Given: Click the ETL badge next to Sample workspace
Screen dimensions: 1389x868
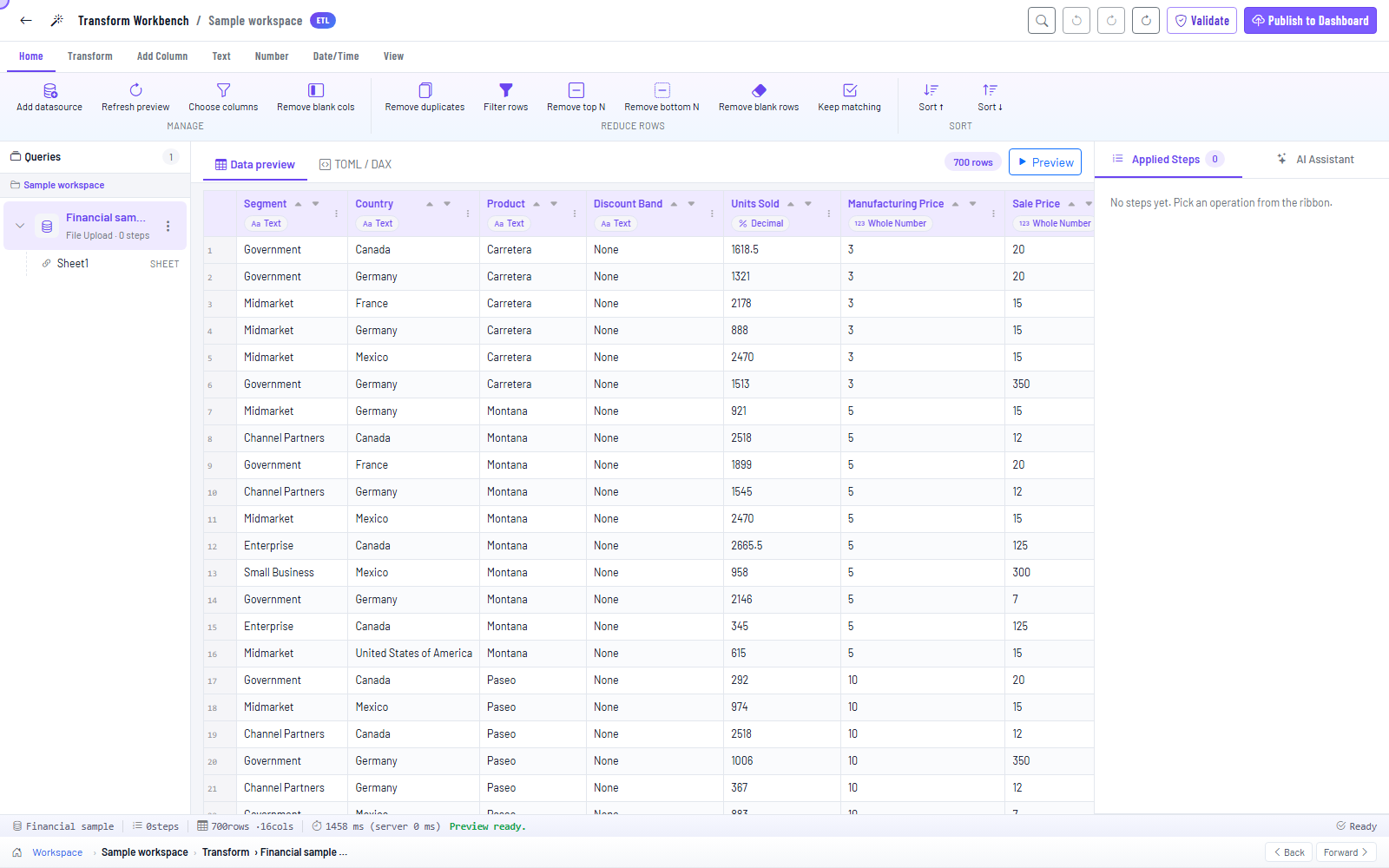Looking at the screenshot, I should pos(323,21).
